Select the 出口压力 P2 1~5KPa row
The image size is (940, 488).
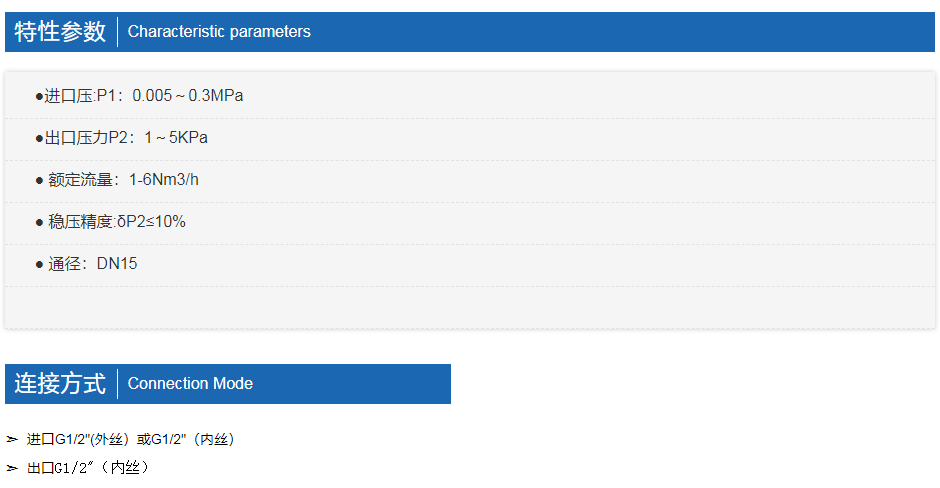(x=470, y=139)
